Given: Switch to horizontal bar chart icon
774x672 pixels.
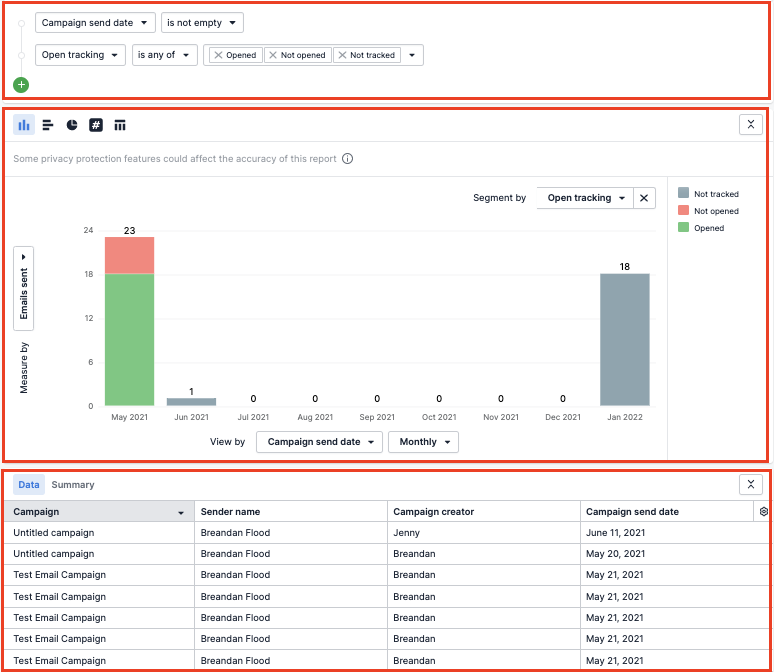Looking at the screenshot, I should tap(48, 125).
